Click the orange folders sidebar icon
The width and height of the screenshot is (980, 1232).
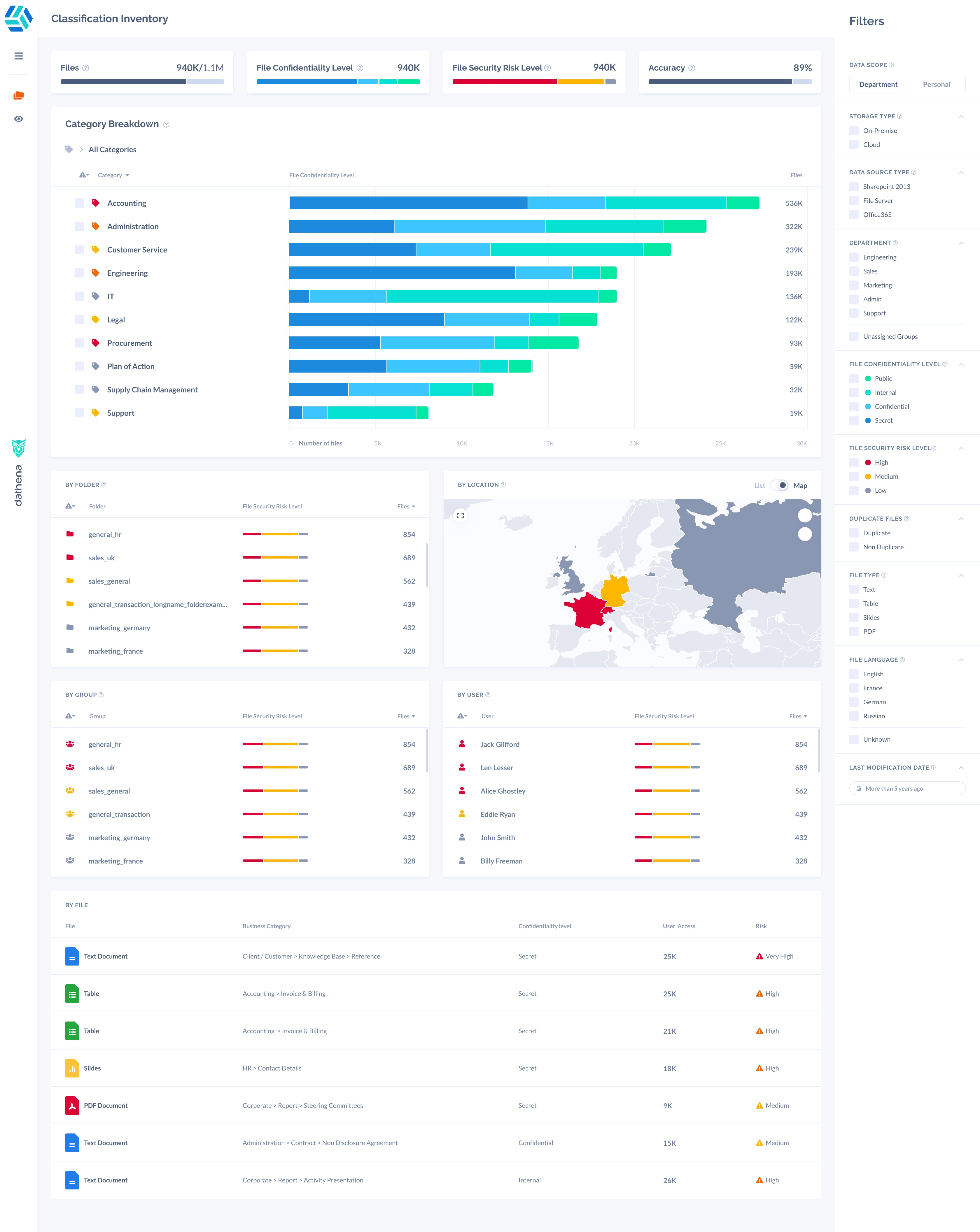[19, 95]
